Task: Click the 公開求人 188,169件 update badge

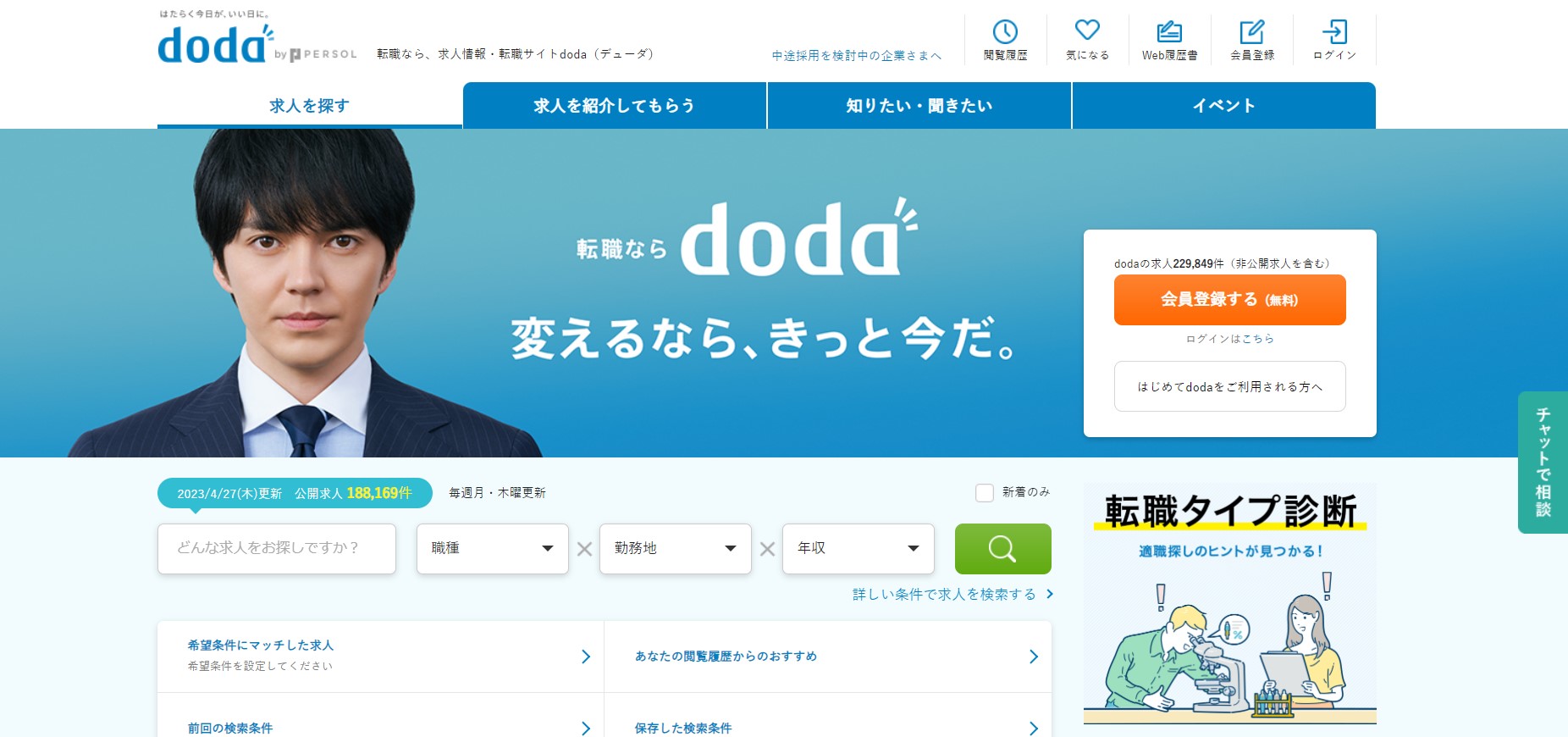Action: pyautogui.click(x=295, y=493)
